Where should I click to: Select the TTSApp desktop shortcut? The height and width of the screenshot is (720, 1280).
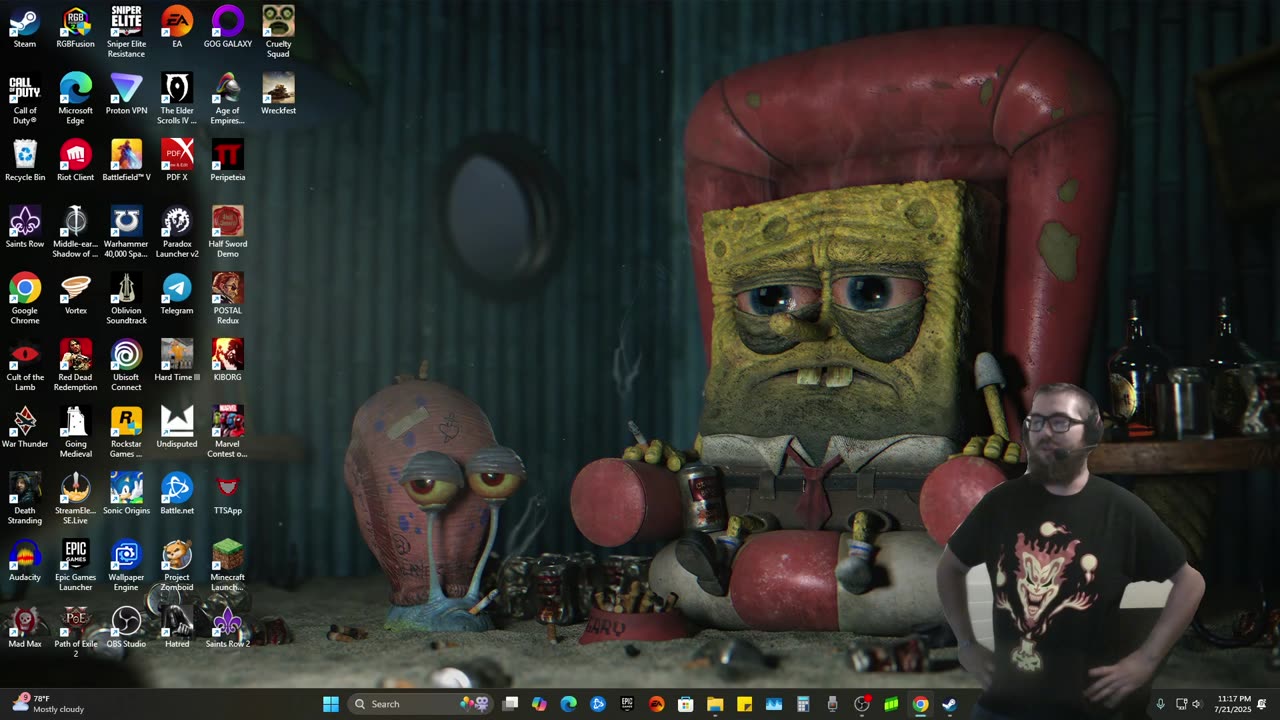click(228, 495)
